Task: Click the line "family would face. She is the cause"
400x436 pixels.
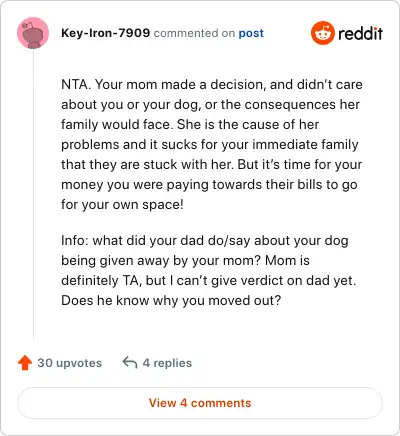Action: coord(190,124)
